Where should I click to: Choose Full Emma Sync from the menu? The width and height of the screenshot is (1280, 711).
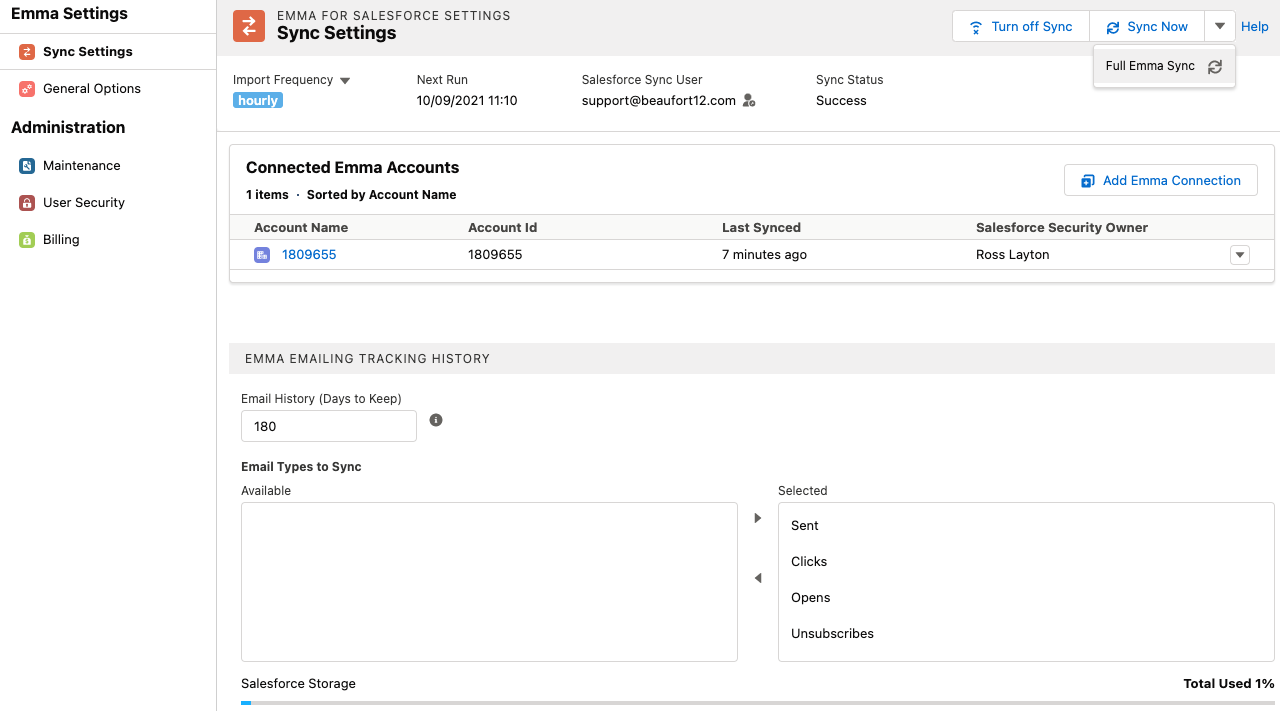coord(1164,66)
